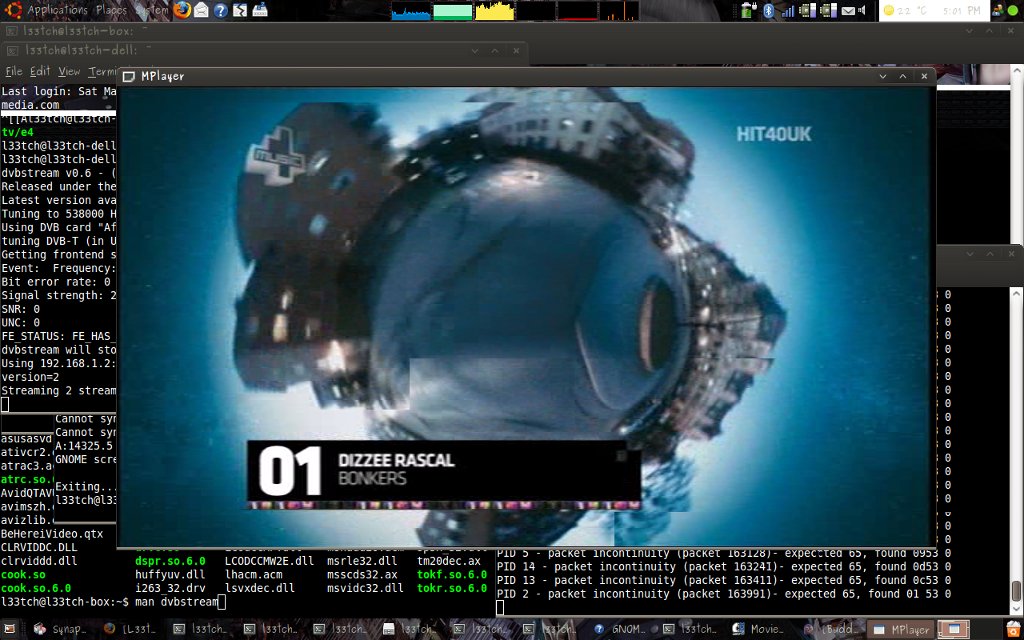Viewport: 1024px width, 640px height.
Task: Open the mail notification tray envelope
Action: [848, 10]
